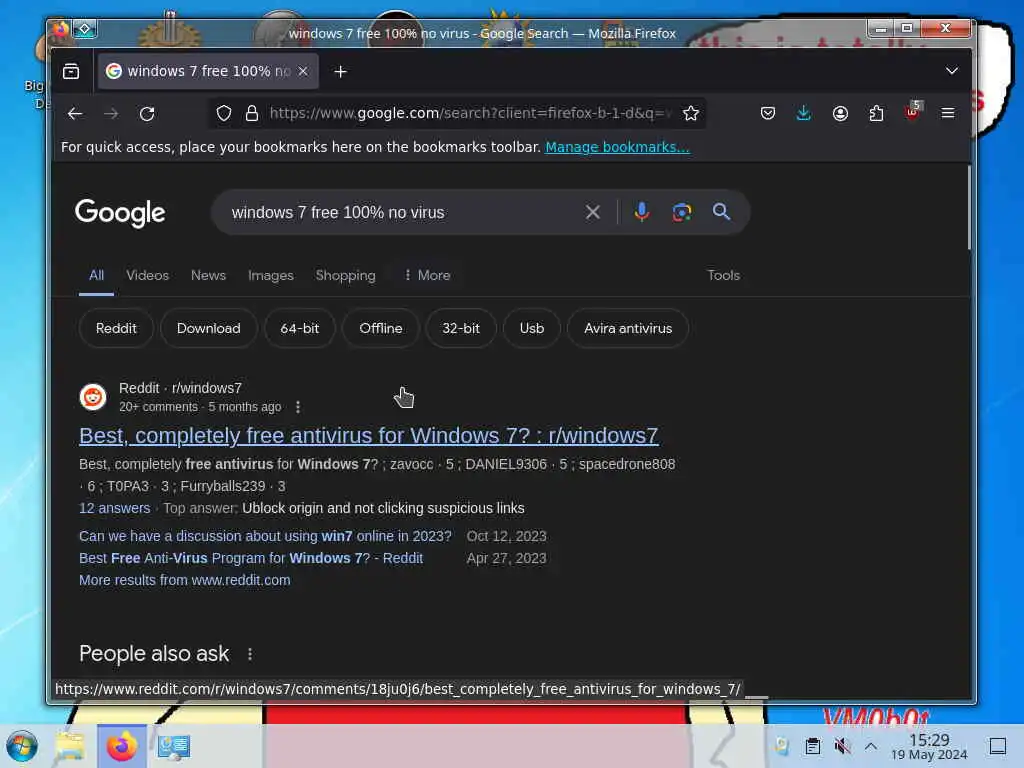Image resolution: width=1024 pixels, height=768 pixels.
Task: Open Firefox account icon
Action: pos(840,114)
